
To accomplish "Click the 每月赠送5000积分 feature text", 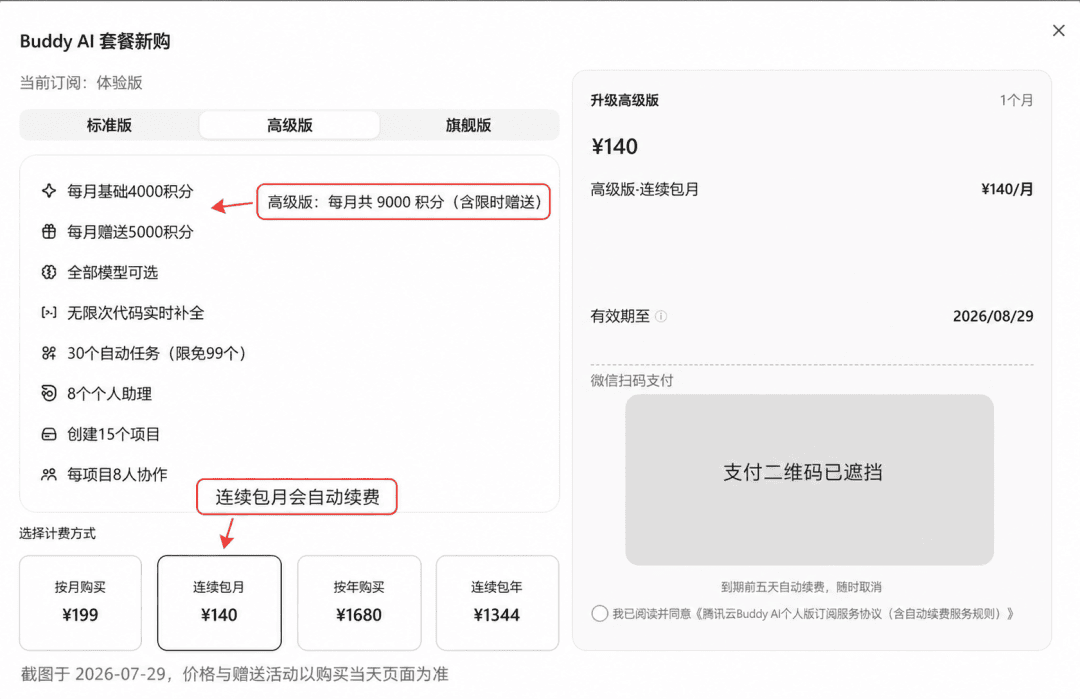I will (x=130, y=232).
